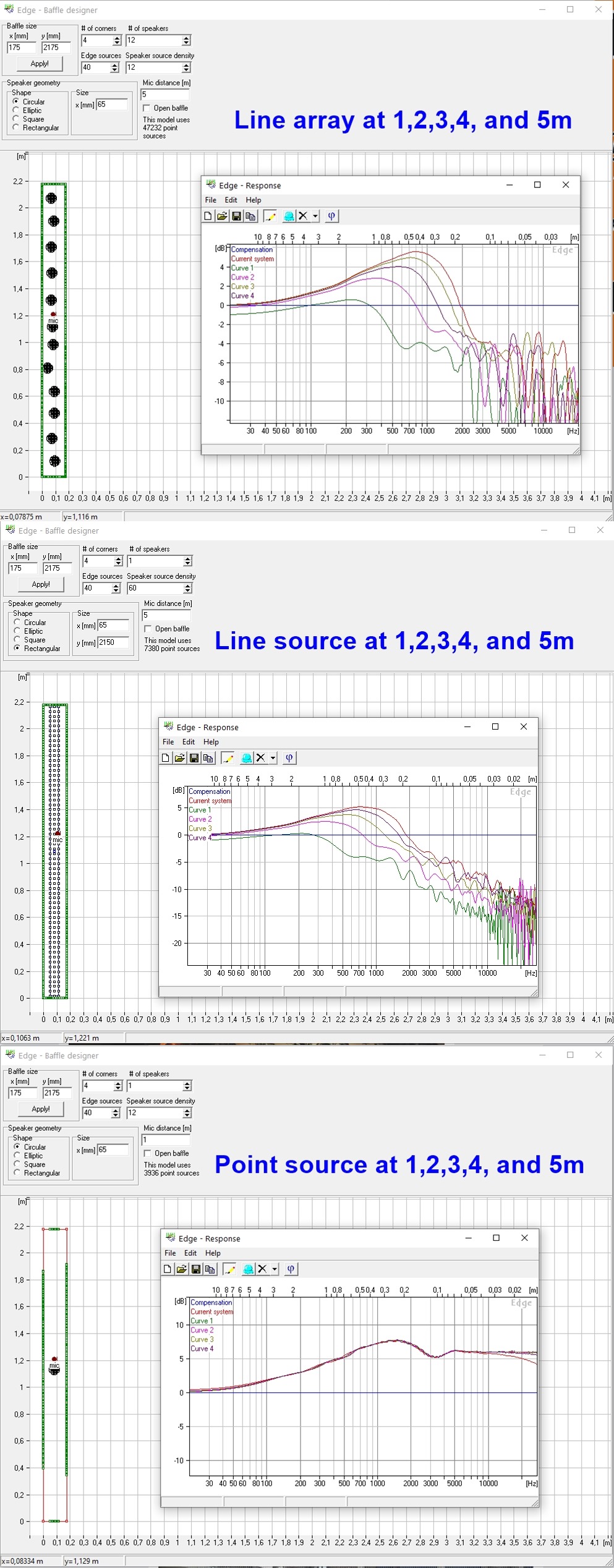Click X delete-curve icon in Point source Response window
614x1568 pixels.
263,1269
